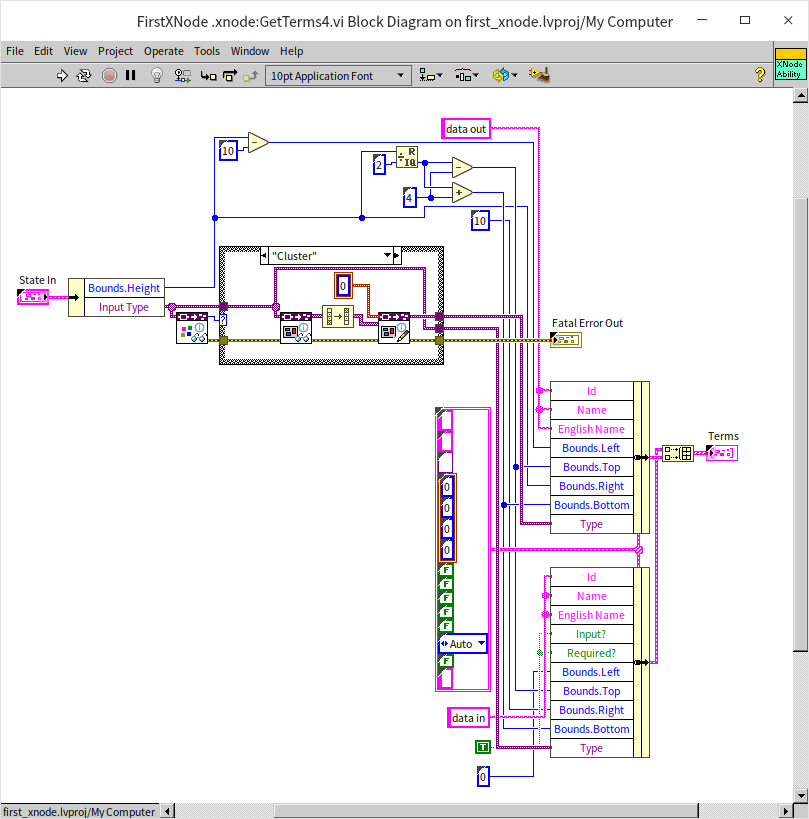The image size is (809, 819).
Task: Click the Run arrow button
Action: (x=62, y=75)
